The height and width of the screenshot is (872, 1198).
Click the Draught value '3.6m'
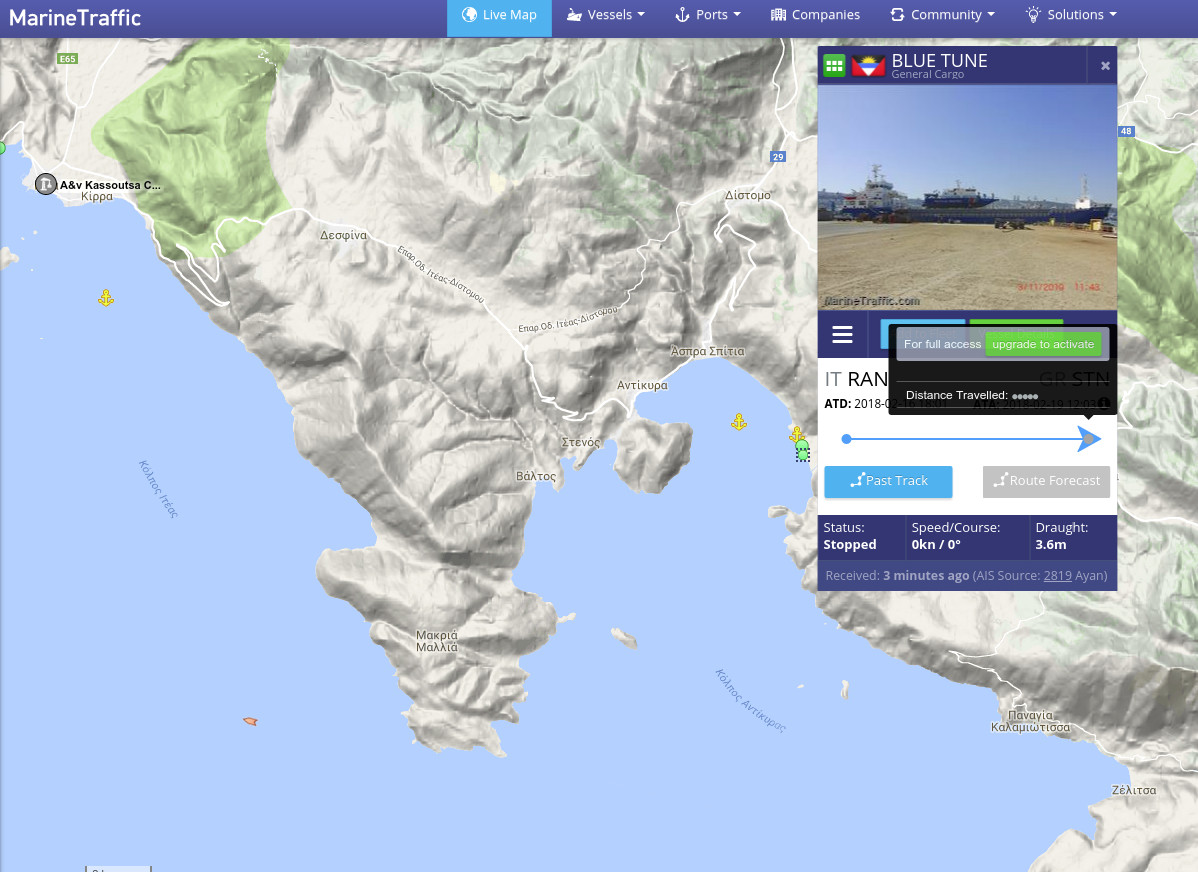point(1051,544)
